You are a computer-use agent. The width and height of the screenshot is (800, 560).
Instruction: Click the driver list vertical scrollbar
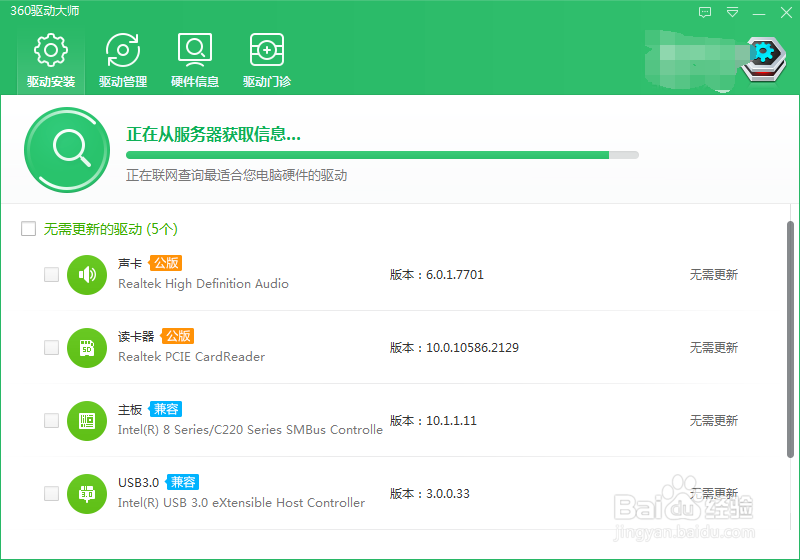[x=790, y=339]
